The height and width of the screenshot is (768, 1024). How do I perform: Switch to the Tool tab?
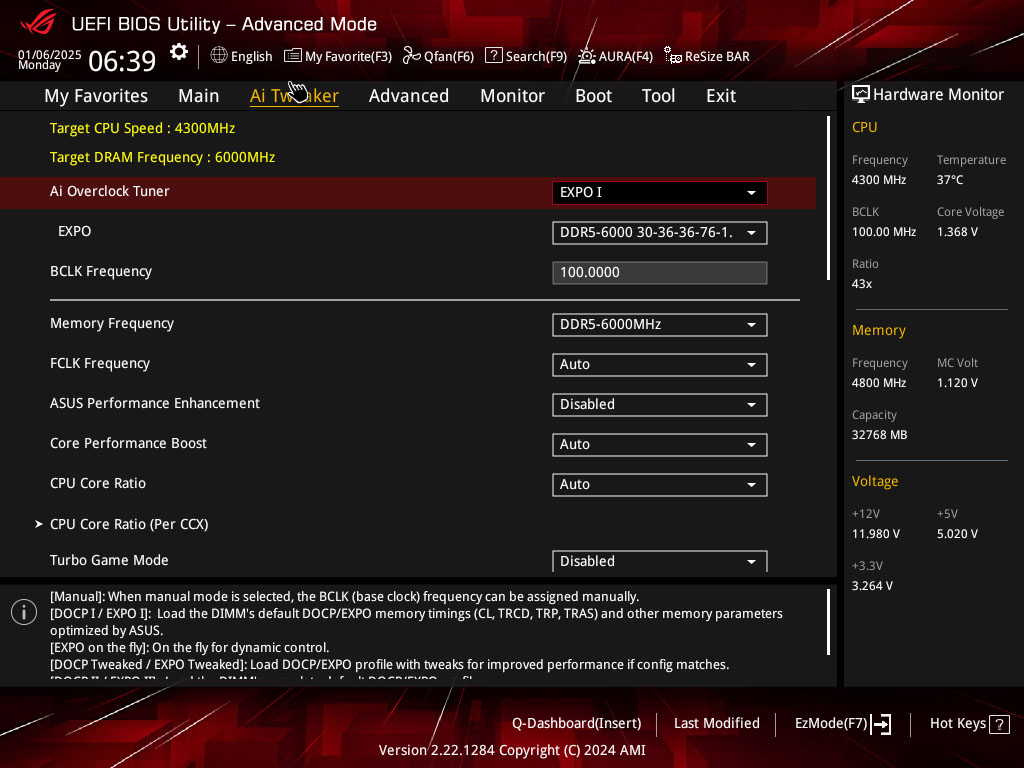[x=658, y=96]
